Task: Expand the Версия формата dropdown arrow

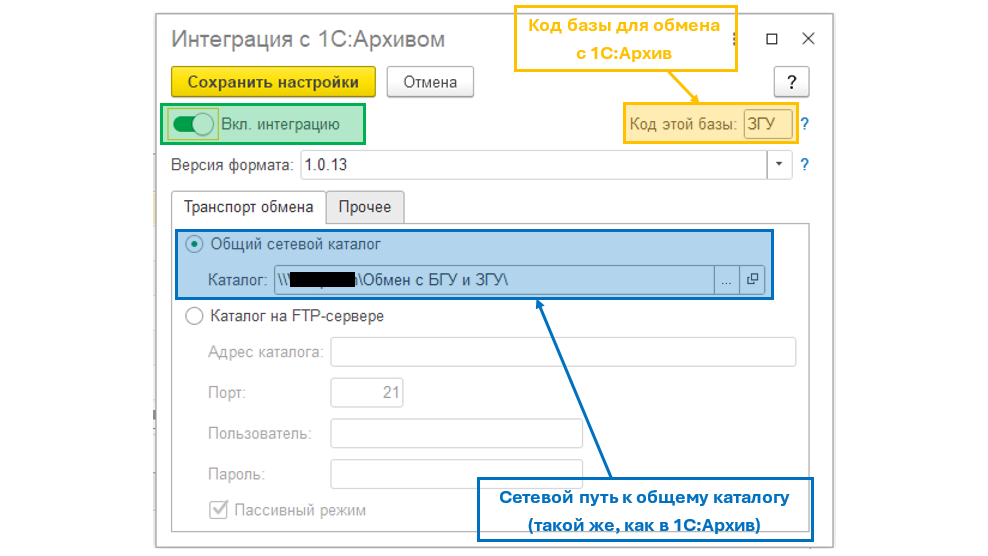Action: (x=779, y=165)
